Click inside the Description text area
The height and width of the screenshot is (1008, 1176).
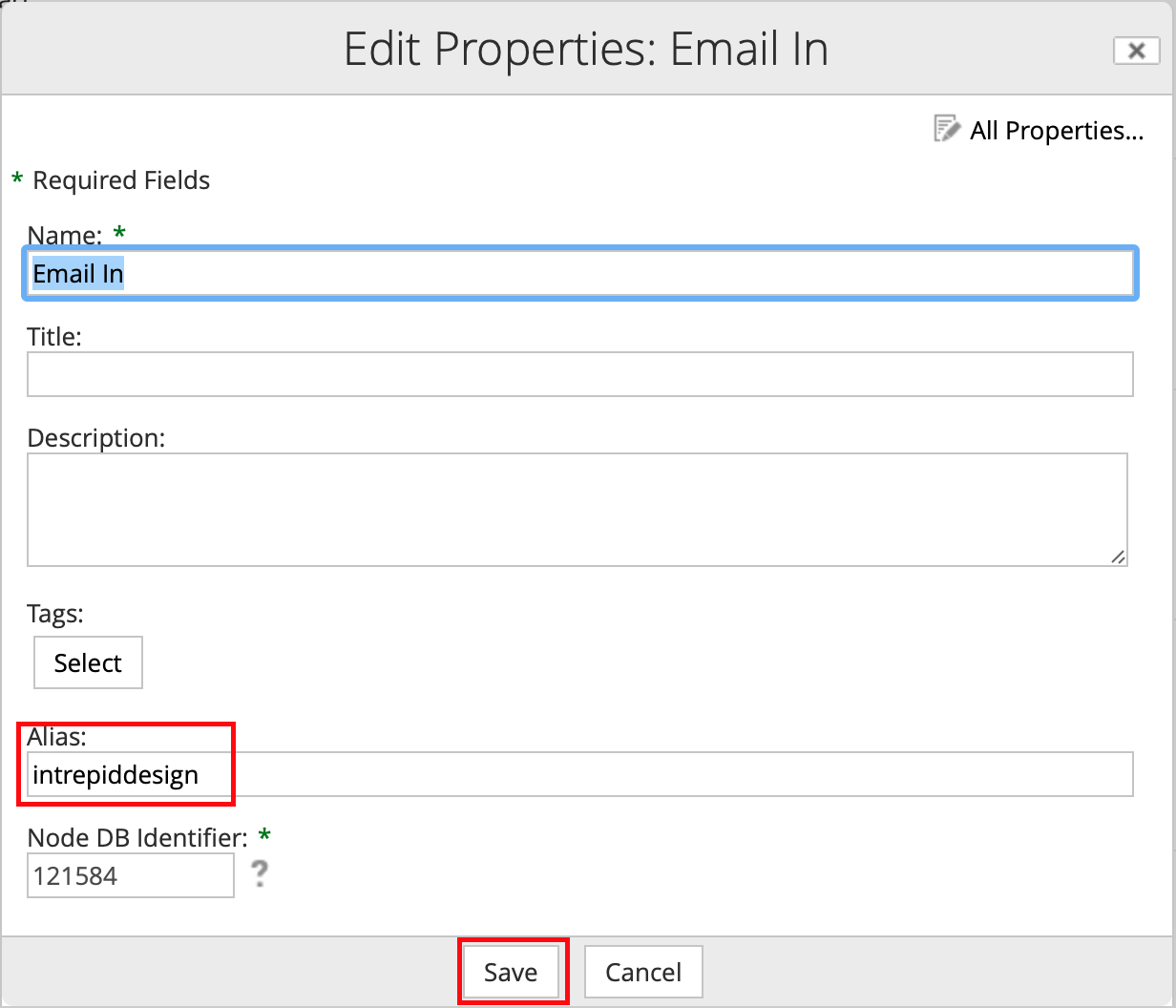[x=573, y=506]
